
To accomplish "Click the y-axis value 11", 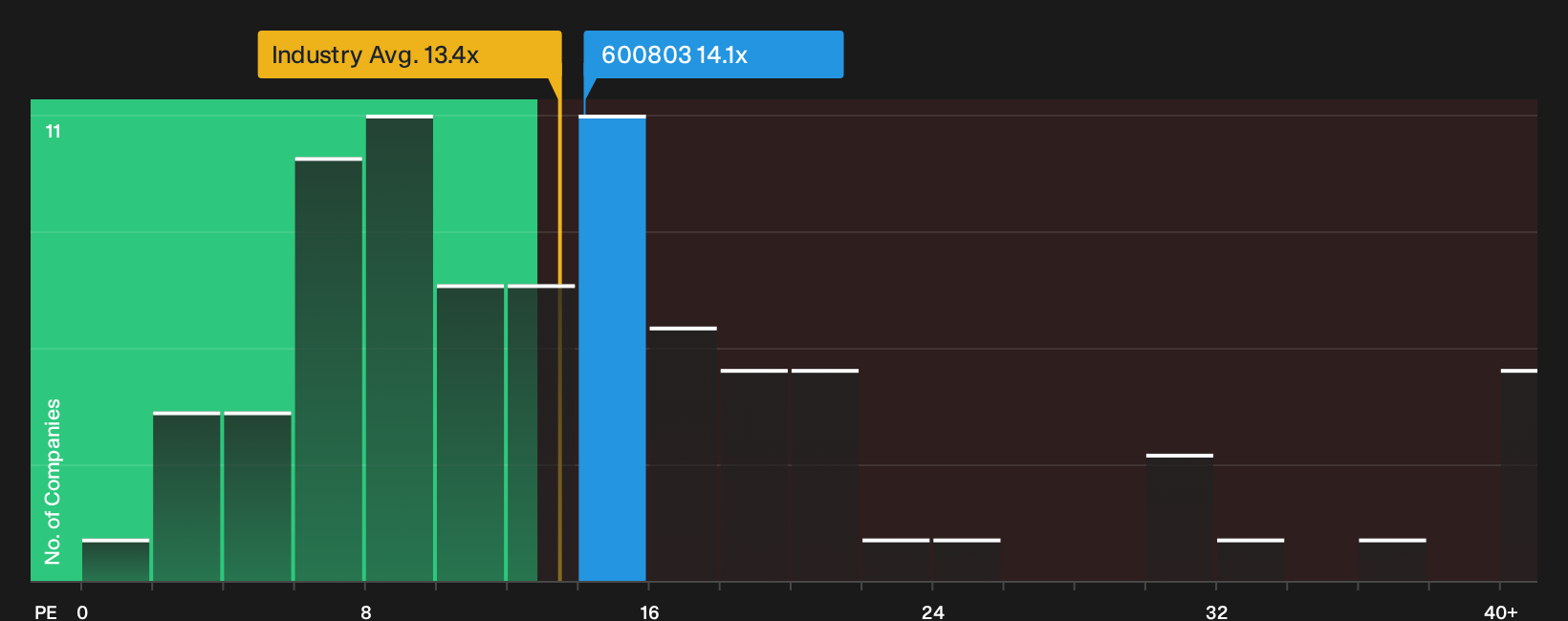I will 54,132.
